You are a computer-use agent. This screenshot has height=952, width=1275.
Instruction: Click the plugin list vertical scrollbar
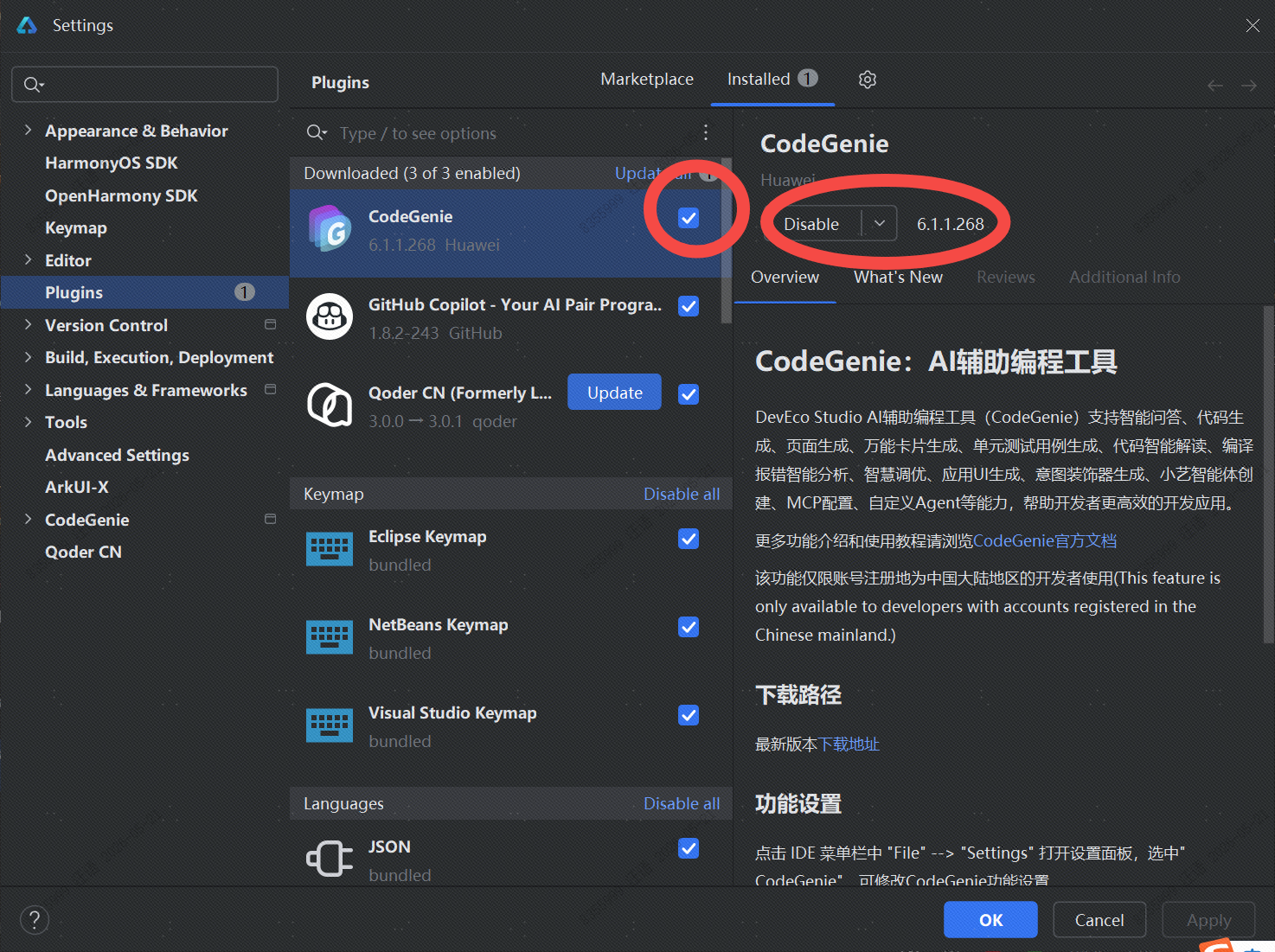(727, 242)
